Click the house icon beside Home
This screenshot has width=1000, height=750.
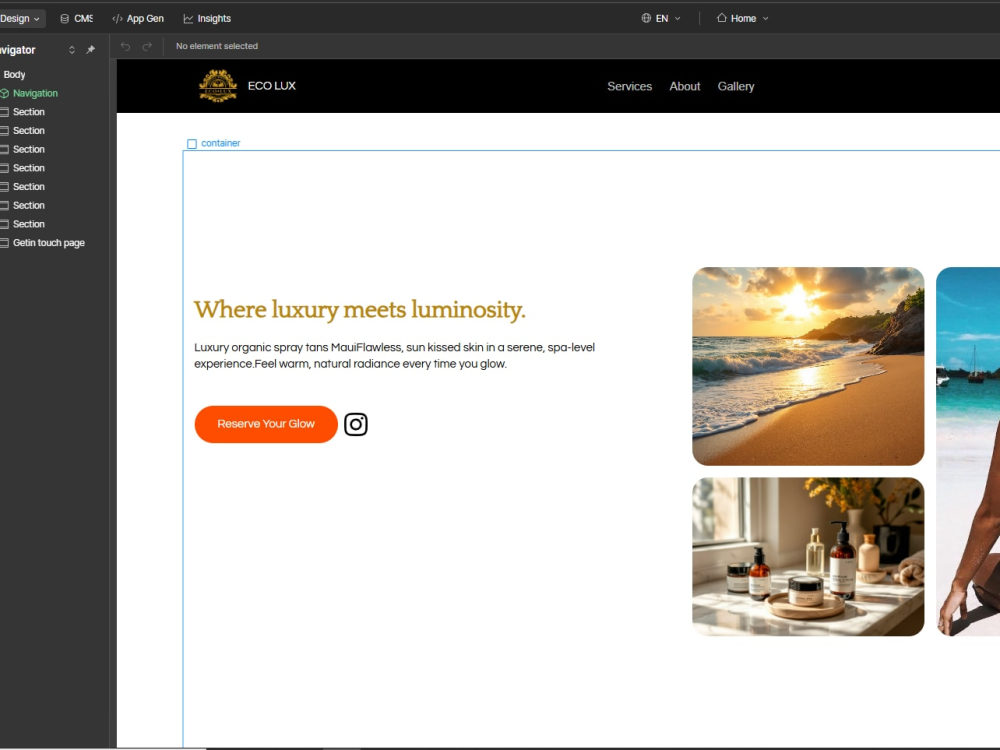pyautogui.click(x=721, y=18)
